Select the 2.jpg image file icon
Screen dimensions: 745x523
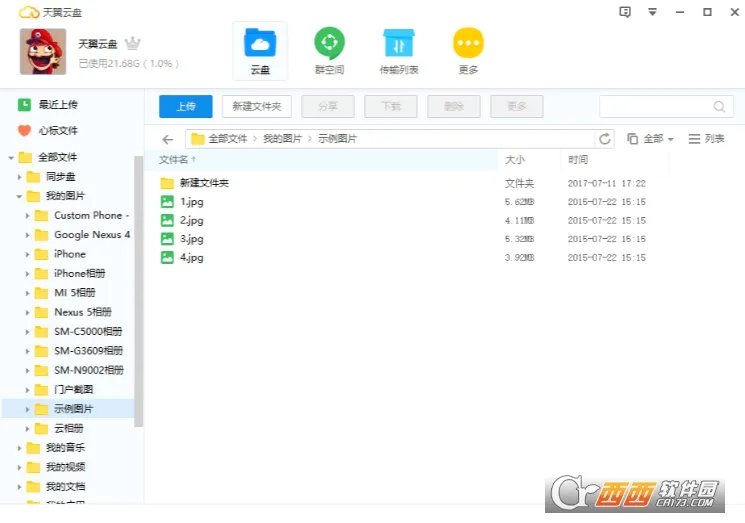(x=167, y=220)
